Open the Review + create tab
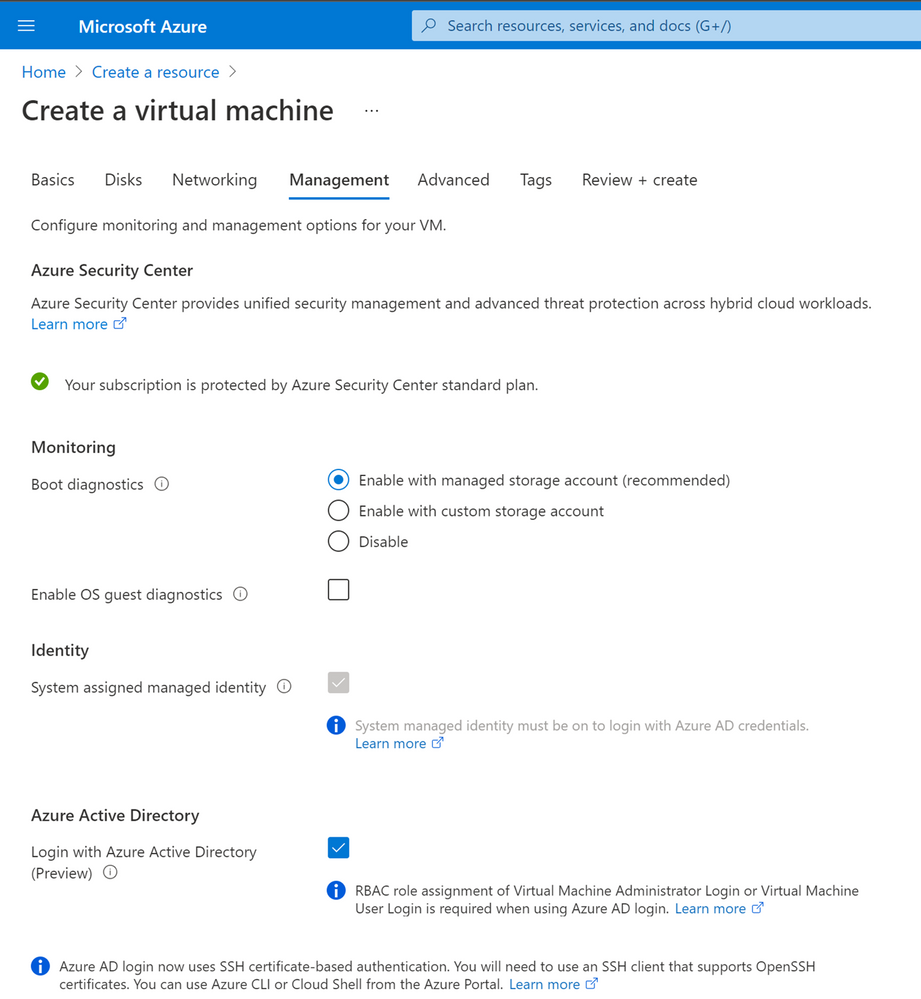 point(639,180)
